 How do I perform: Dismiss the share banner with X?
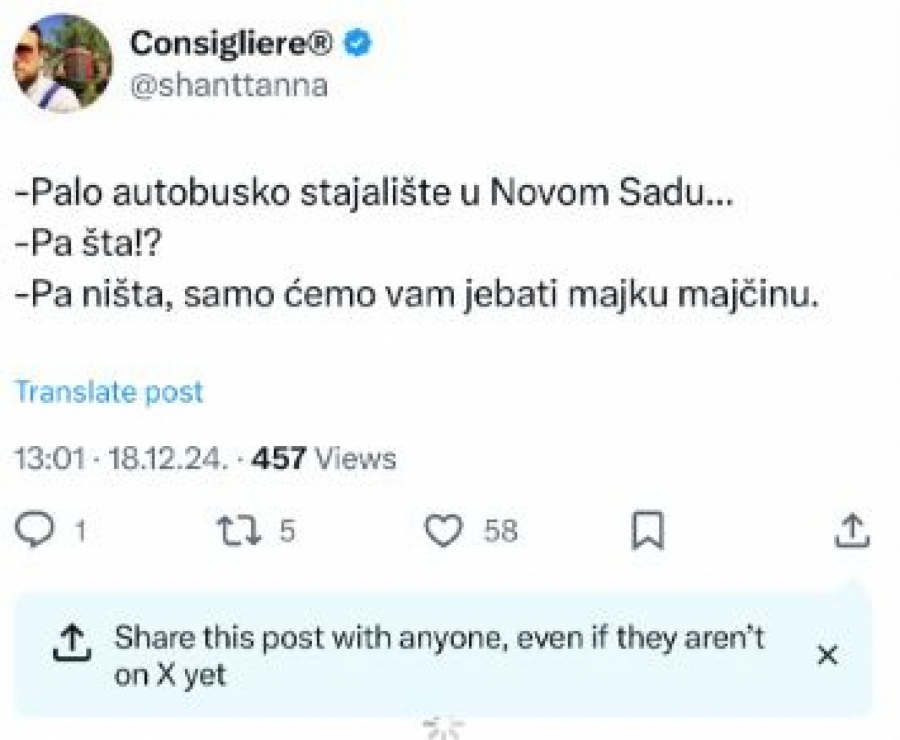tap(827, 655)
